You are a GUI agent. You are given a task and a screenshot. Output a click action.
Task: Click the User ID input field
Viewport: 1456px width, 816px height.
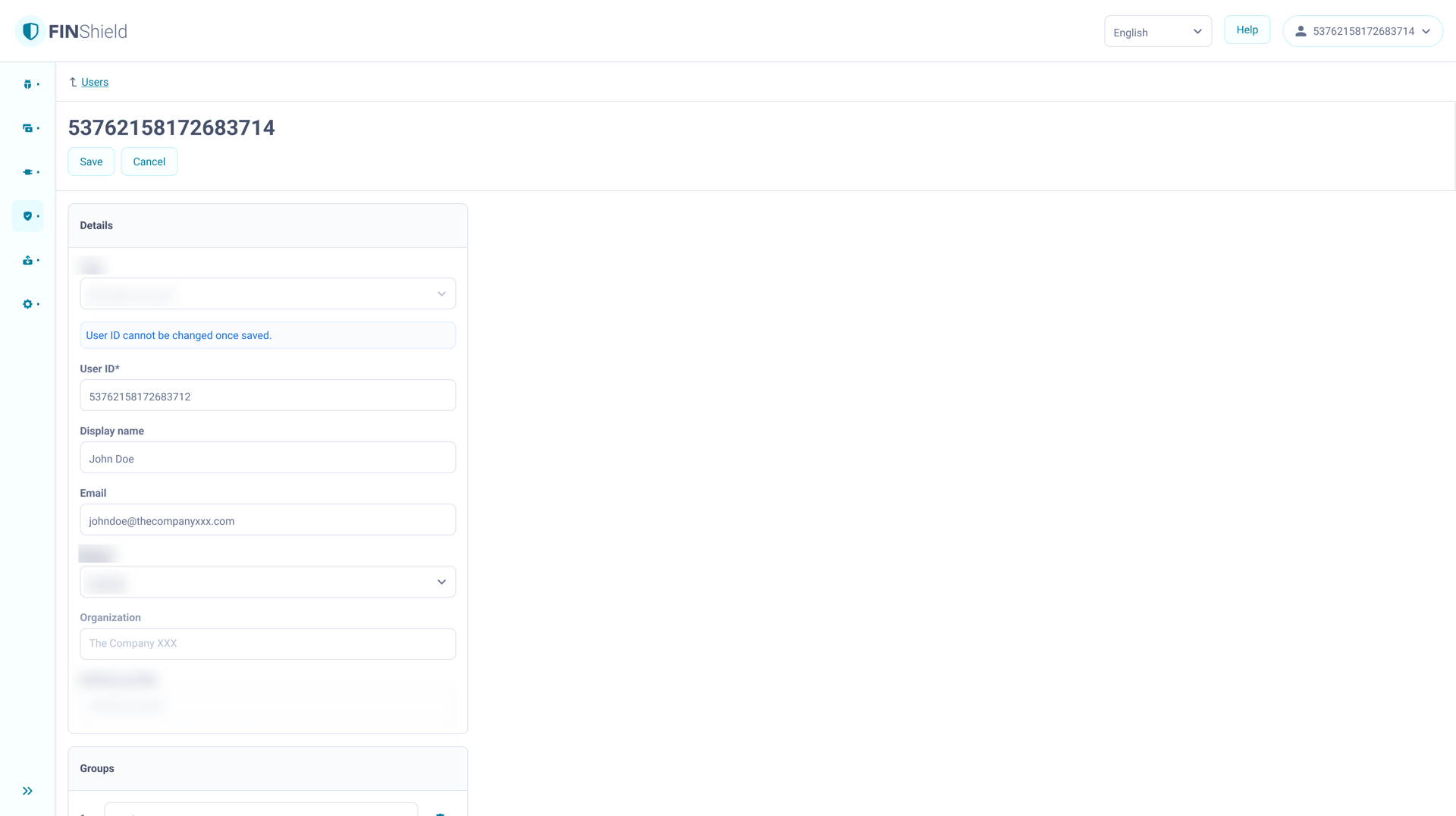pos(268,396)
